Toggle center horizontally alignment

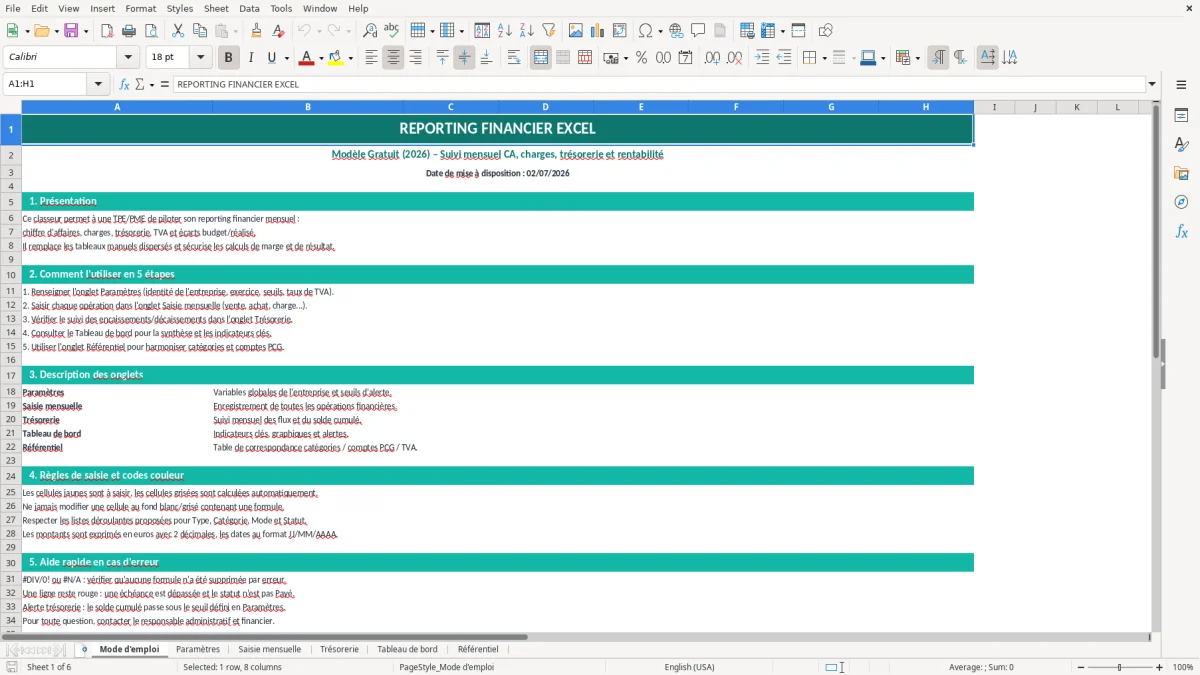pyautogui.click(x=393, y=58)
